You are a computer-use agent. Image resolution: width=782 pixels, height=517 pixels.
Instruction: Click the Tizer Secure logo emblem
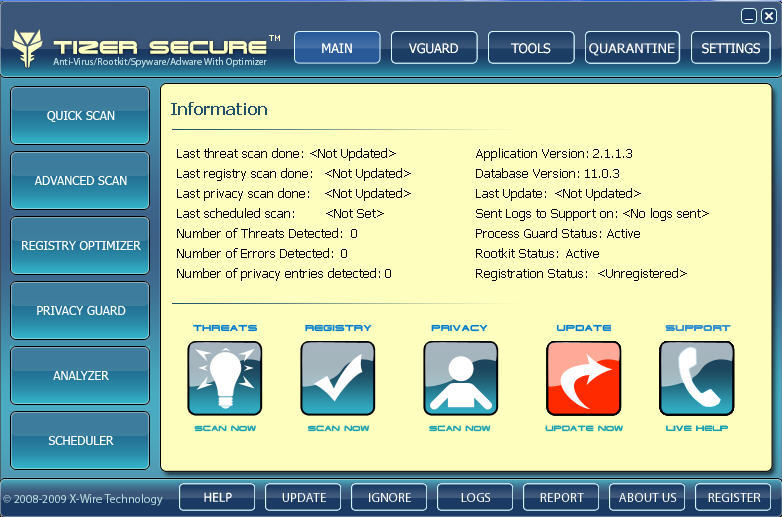click(x=27, y=48)
